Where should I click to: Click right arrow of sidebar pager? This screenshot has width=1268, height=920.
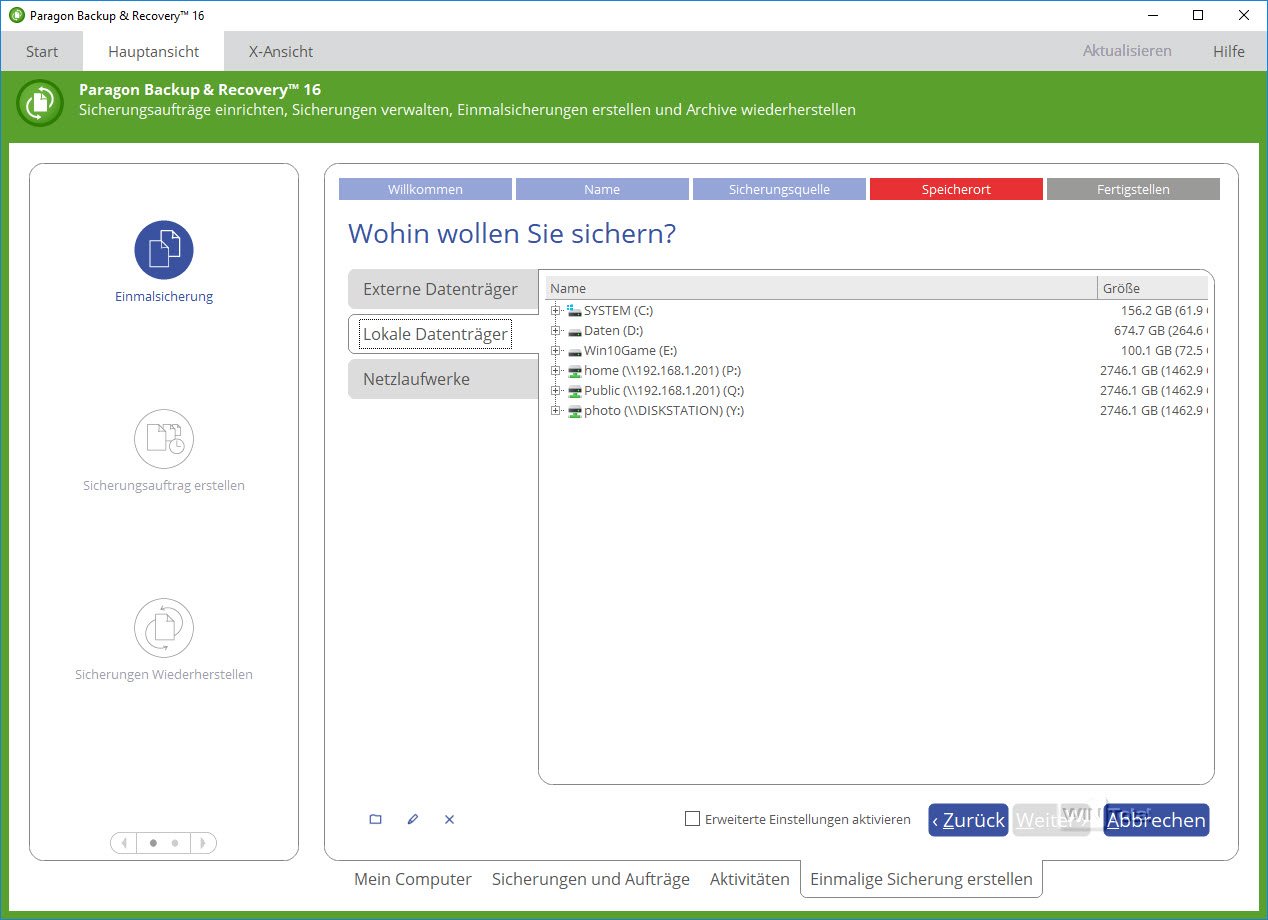point(202,843)
